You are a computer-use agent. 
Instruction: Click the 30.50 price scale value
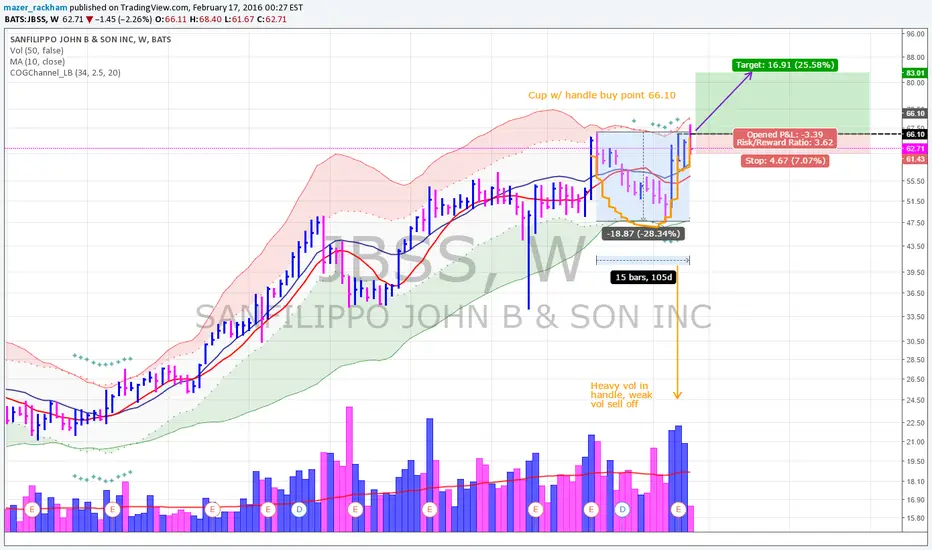[915, 341]
